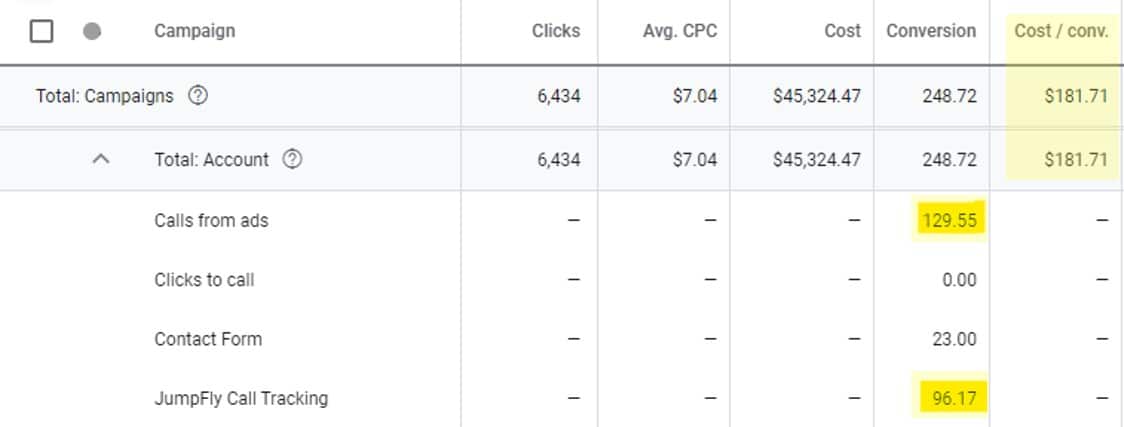1124x427 pixels.
Task: Sort by the Conversion column header
Action: 931,31
